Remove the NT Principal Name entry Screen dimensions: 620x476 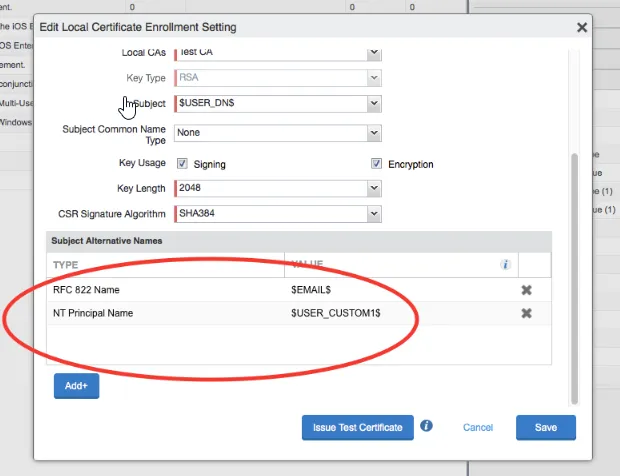[526, 313]
